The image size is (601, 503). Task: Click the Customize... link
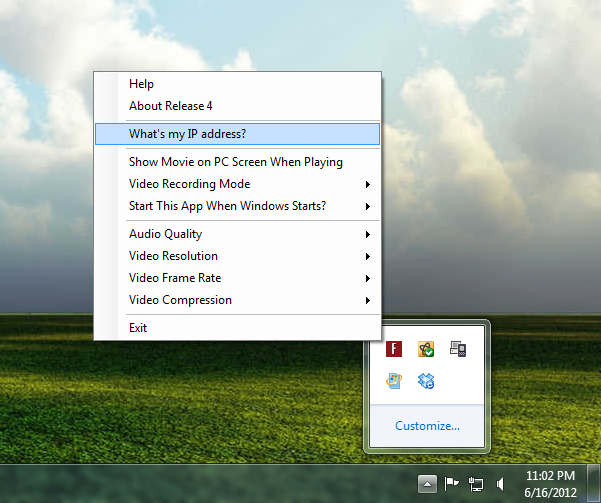point(427,426)
